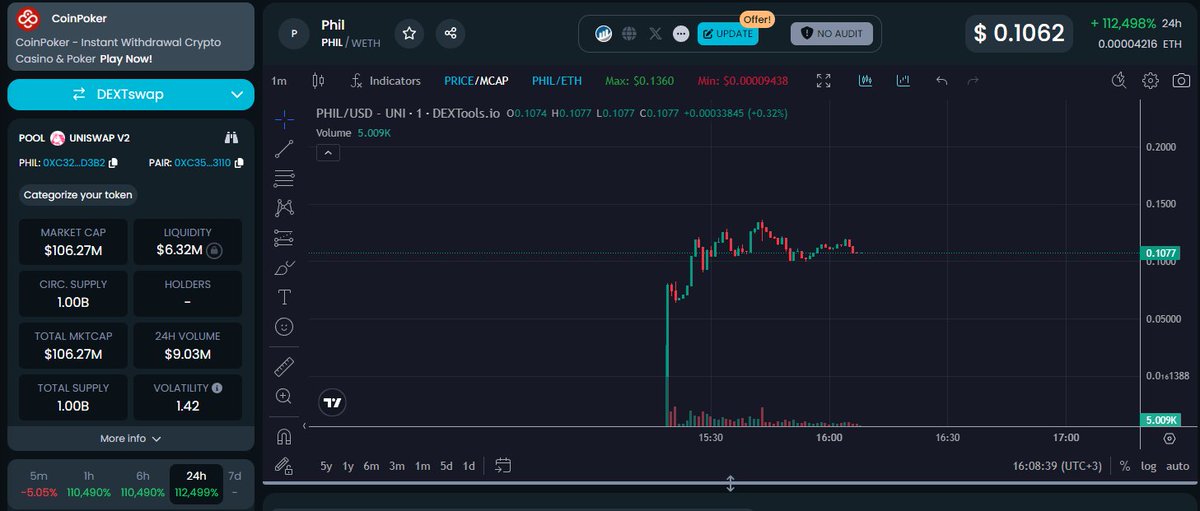The image size is (1200, 511).
Task: Toggle auto scale mode
Action: (1177, 466)
